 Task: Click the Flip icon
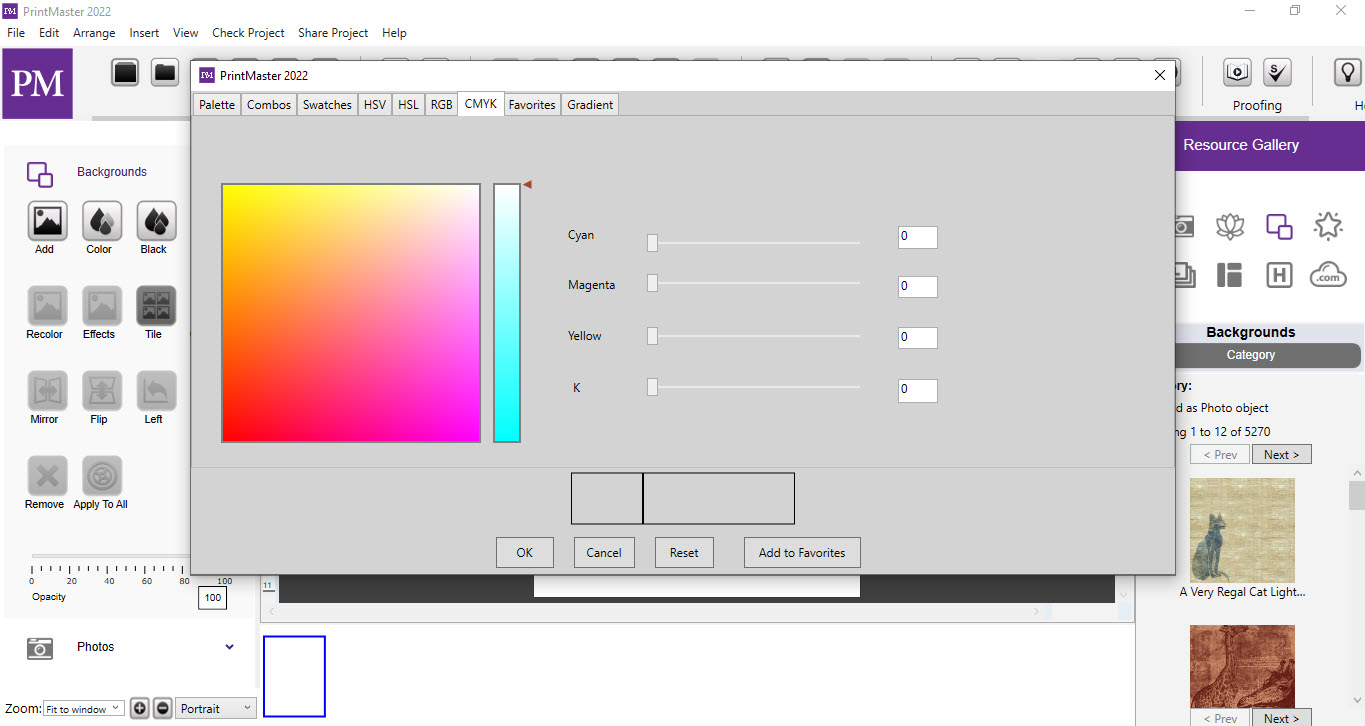pos(102,391)
